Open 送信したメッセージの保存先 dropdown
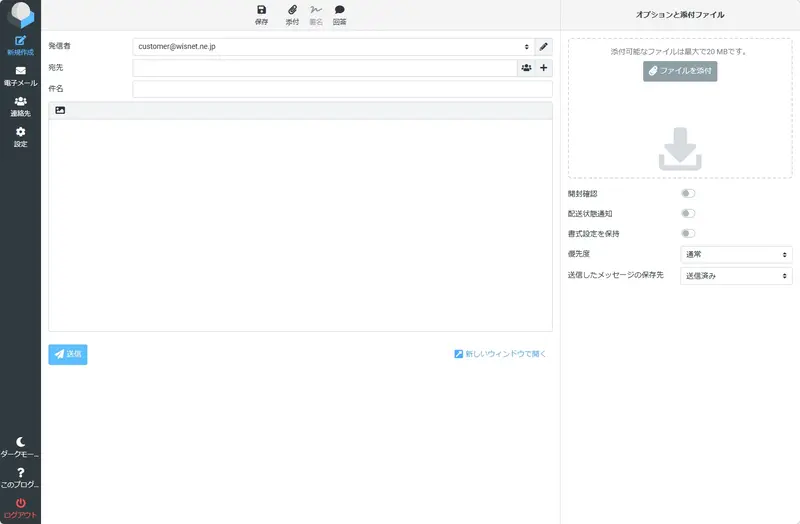This screenshot has height=524, width=800. [736, 276]
